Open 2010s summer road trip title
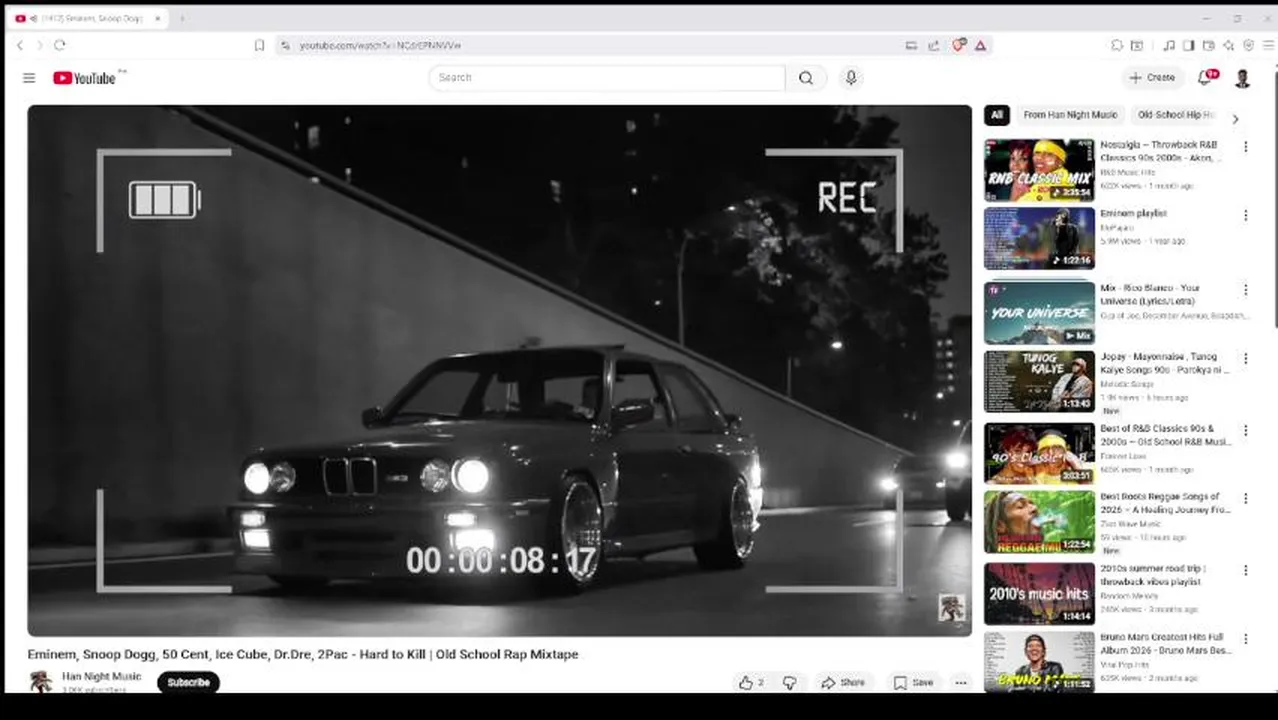The width and height of the screenshot is (1278, 720). tap(1153, 575)
